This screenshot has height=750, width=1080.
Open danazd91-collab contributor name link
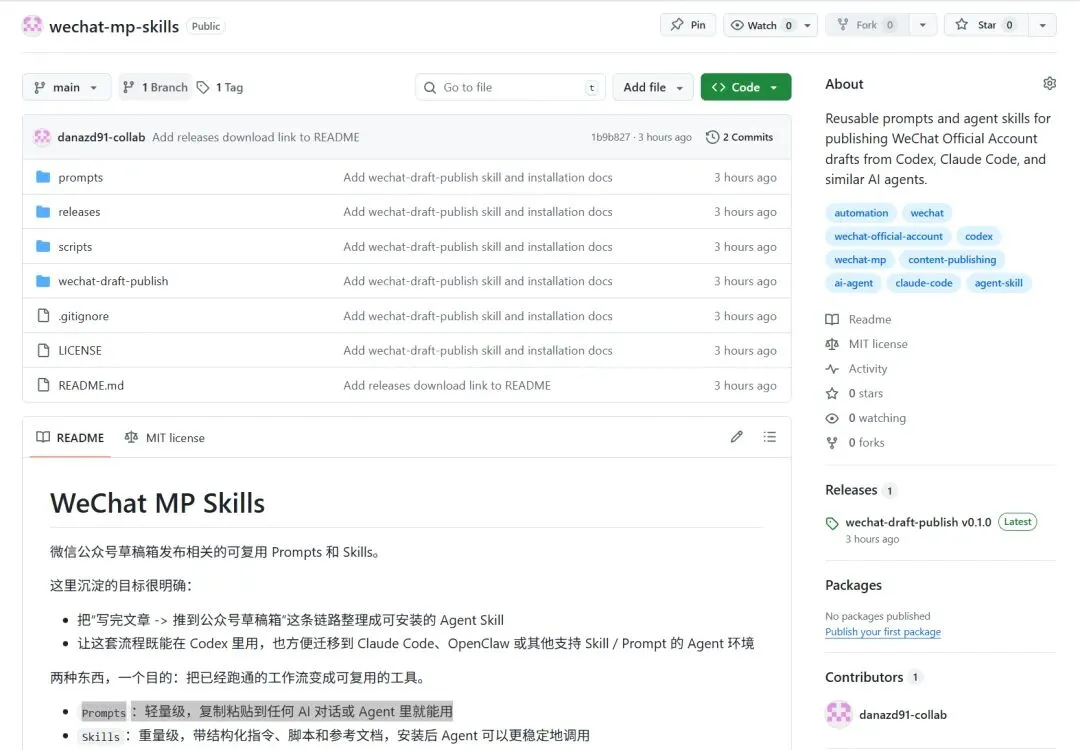(x=902, y=715)
